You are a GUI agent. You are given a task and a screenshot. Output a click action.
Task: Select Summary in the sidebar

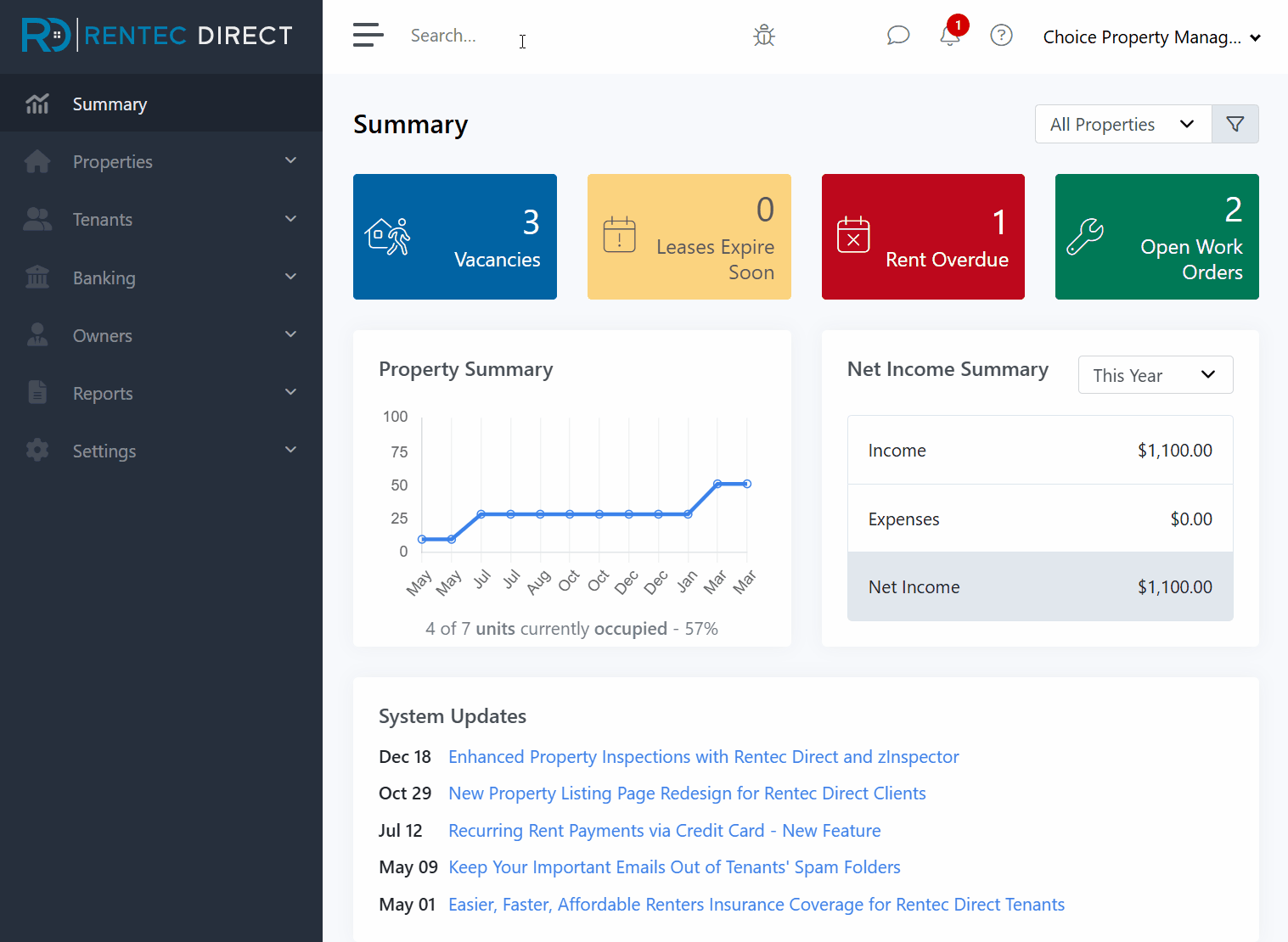point(110,104)
